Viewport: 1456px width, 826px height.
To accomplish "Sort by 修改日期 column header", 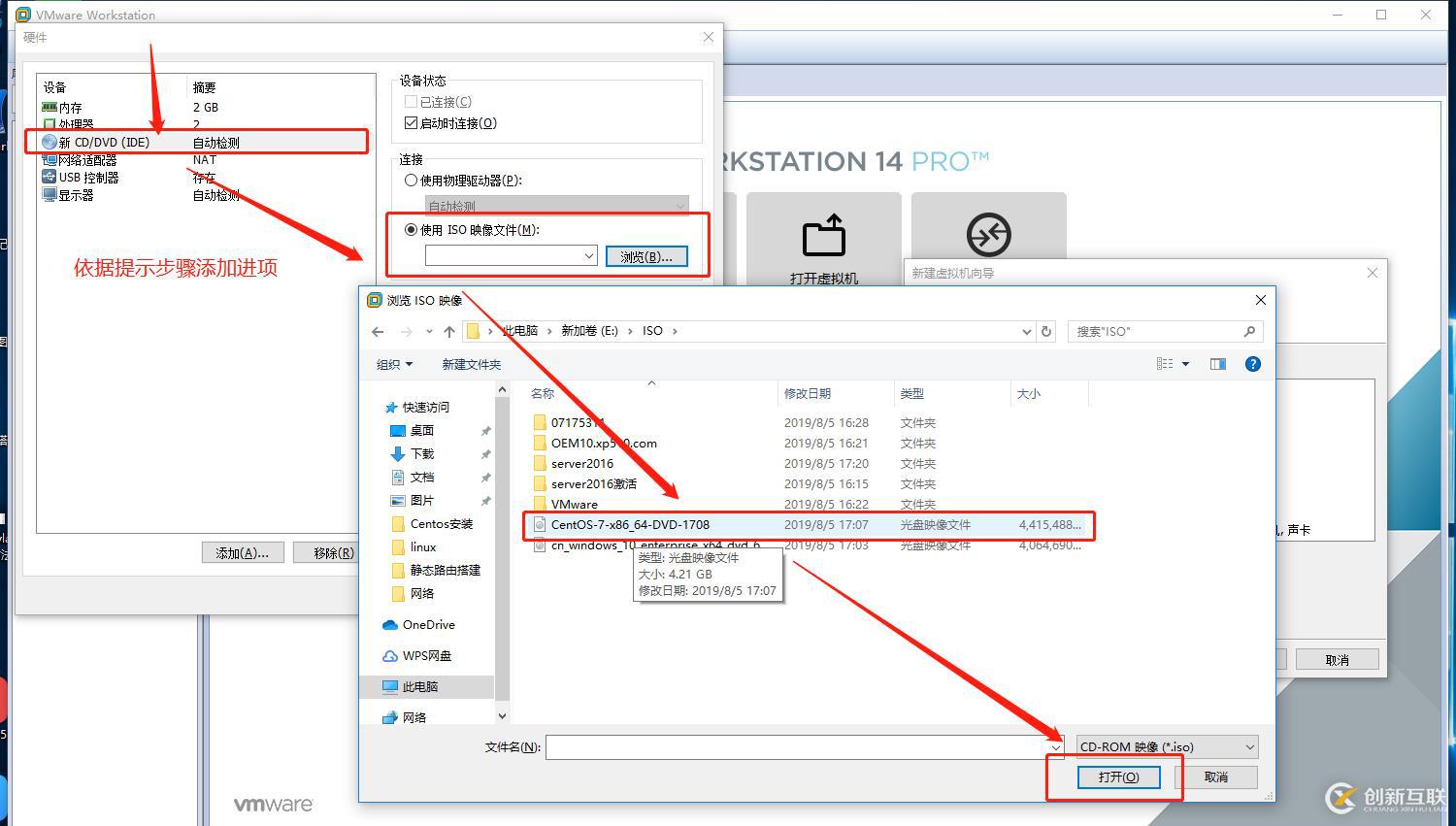I will pos(808,393).
